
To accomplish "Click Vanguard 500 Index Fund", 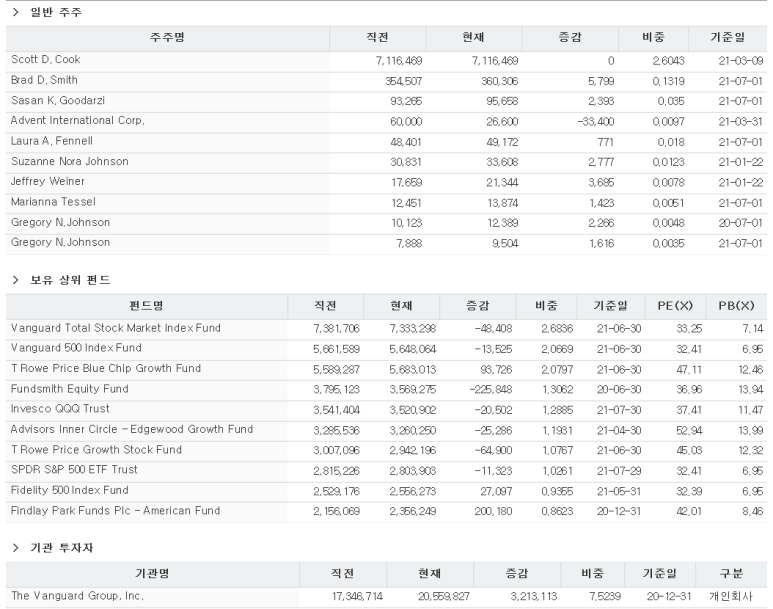I will pyautogui.click(x=76, y=348).
